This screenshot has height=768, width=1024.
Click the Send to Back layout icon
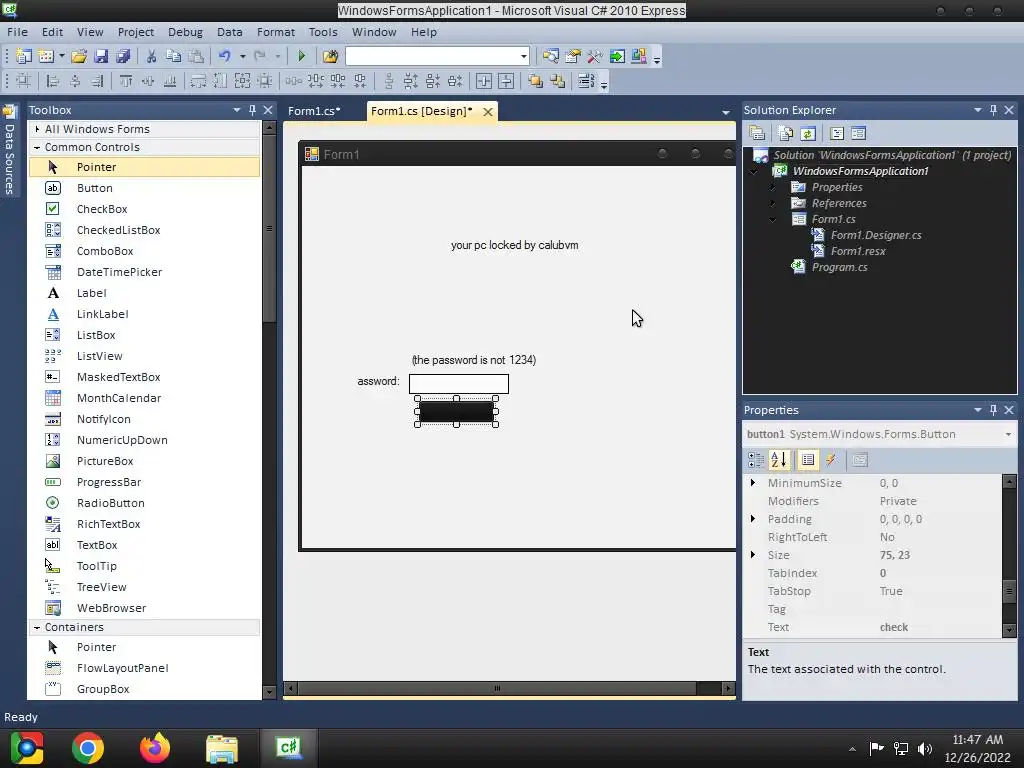[x=558, y=81]
